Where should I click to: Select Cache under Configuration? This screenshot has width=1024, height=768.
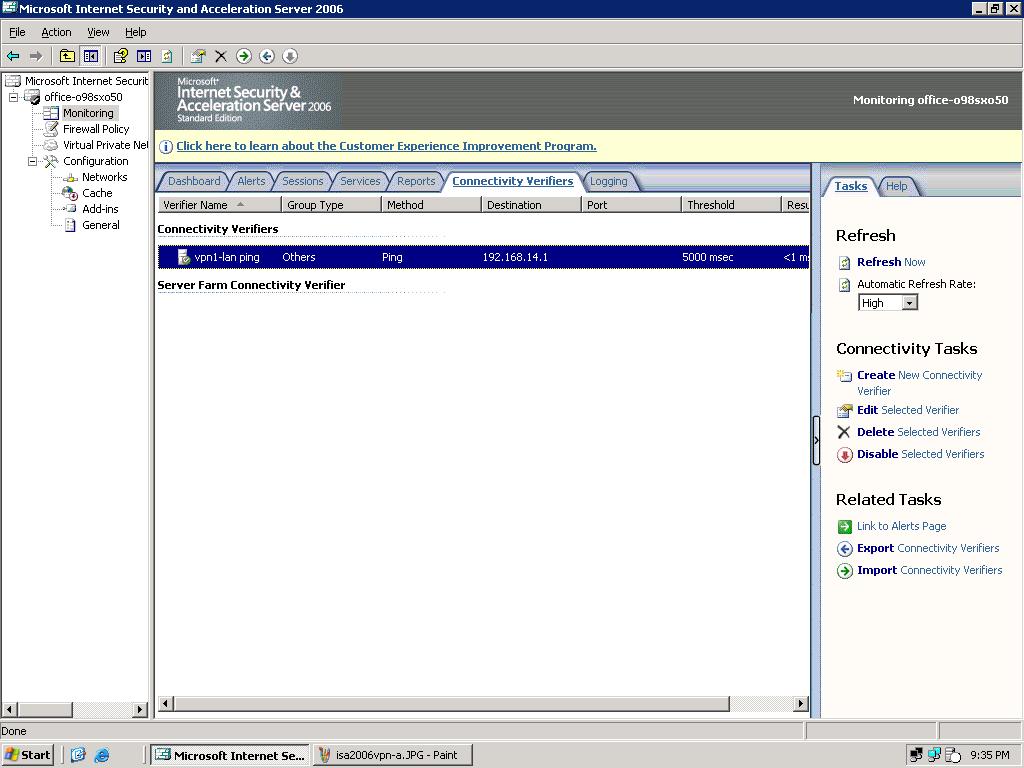97,193
